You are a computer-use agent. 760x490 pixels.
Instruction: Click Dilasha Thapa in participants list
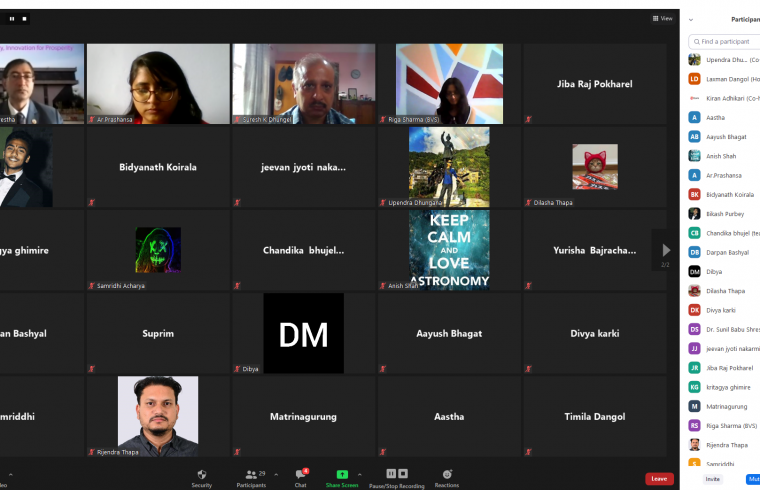pos(724,291)
